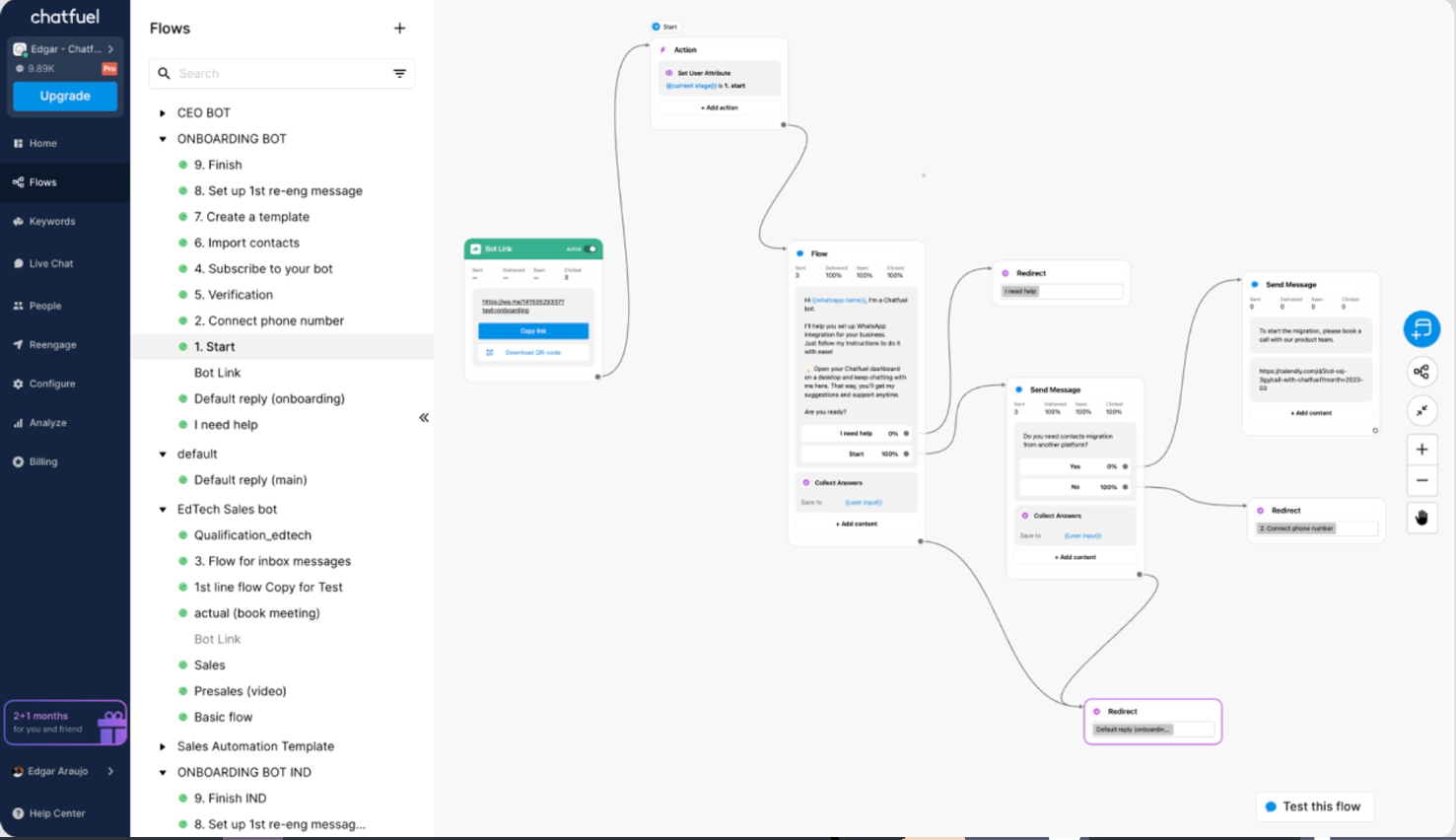Click the fit-to-screen collapse icon
The width and height of the screenshot is (1456, 840).
click(x=1421, y=411)
